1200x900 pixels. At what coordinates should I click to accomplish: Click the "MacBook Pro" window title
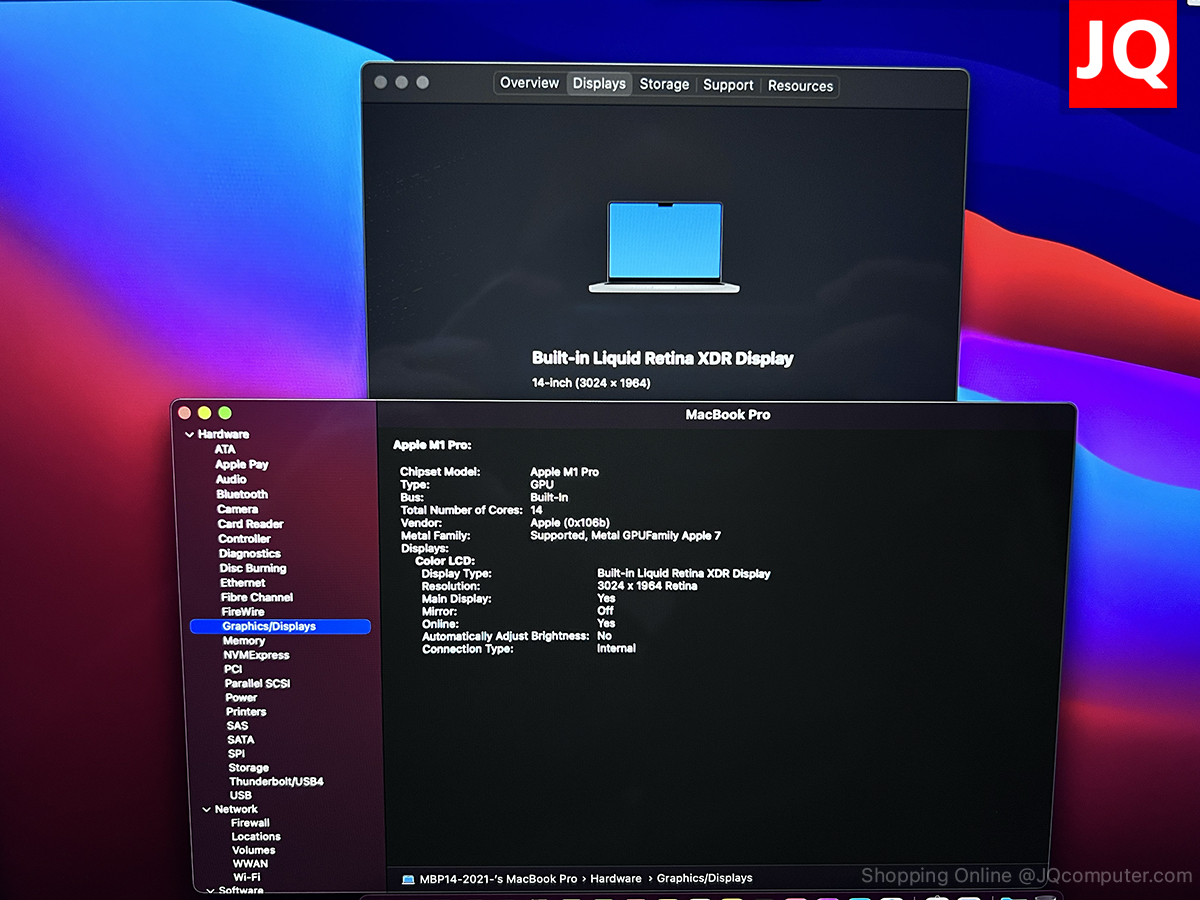pyautogui.click(x=728, y=414)
